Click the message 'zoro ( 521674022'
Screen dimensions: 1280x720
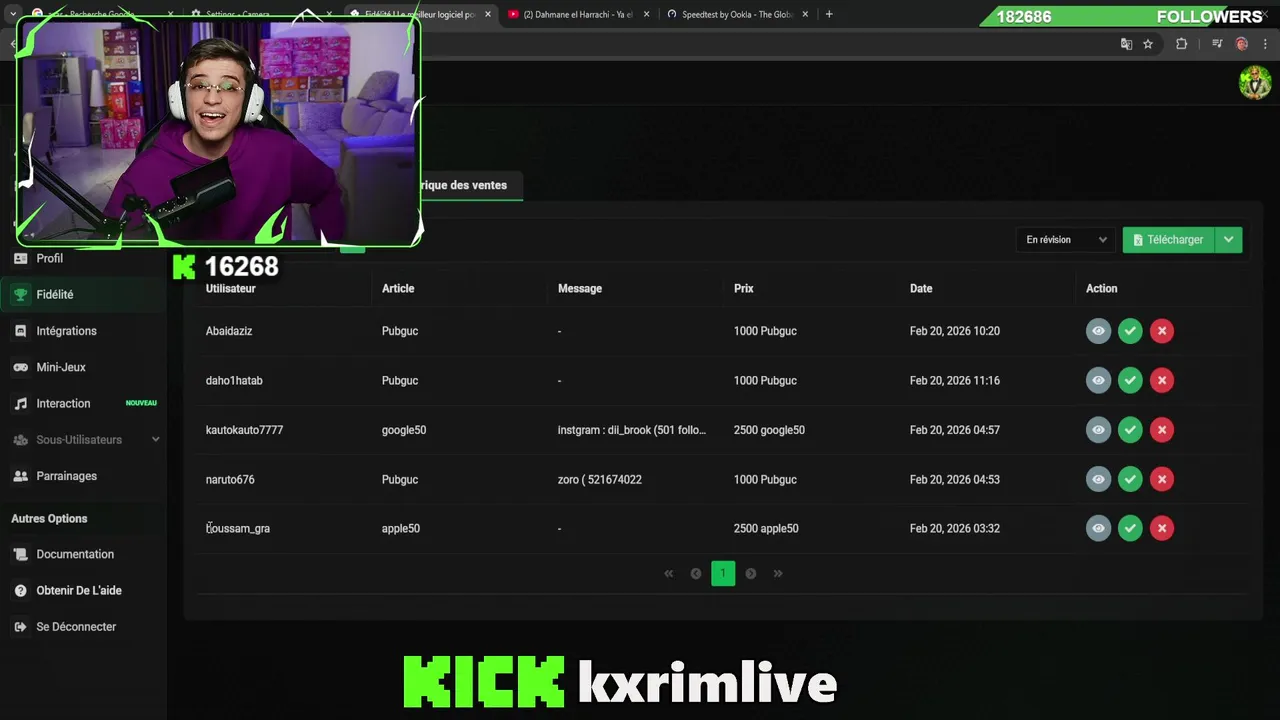pyautogui.click(x=600, y=479)
